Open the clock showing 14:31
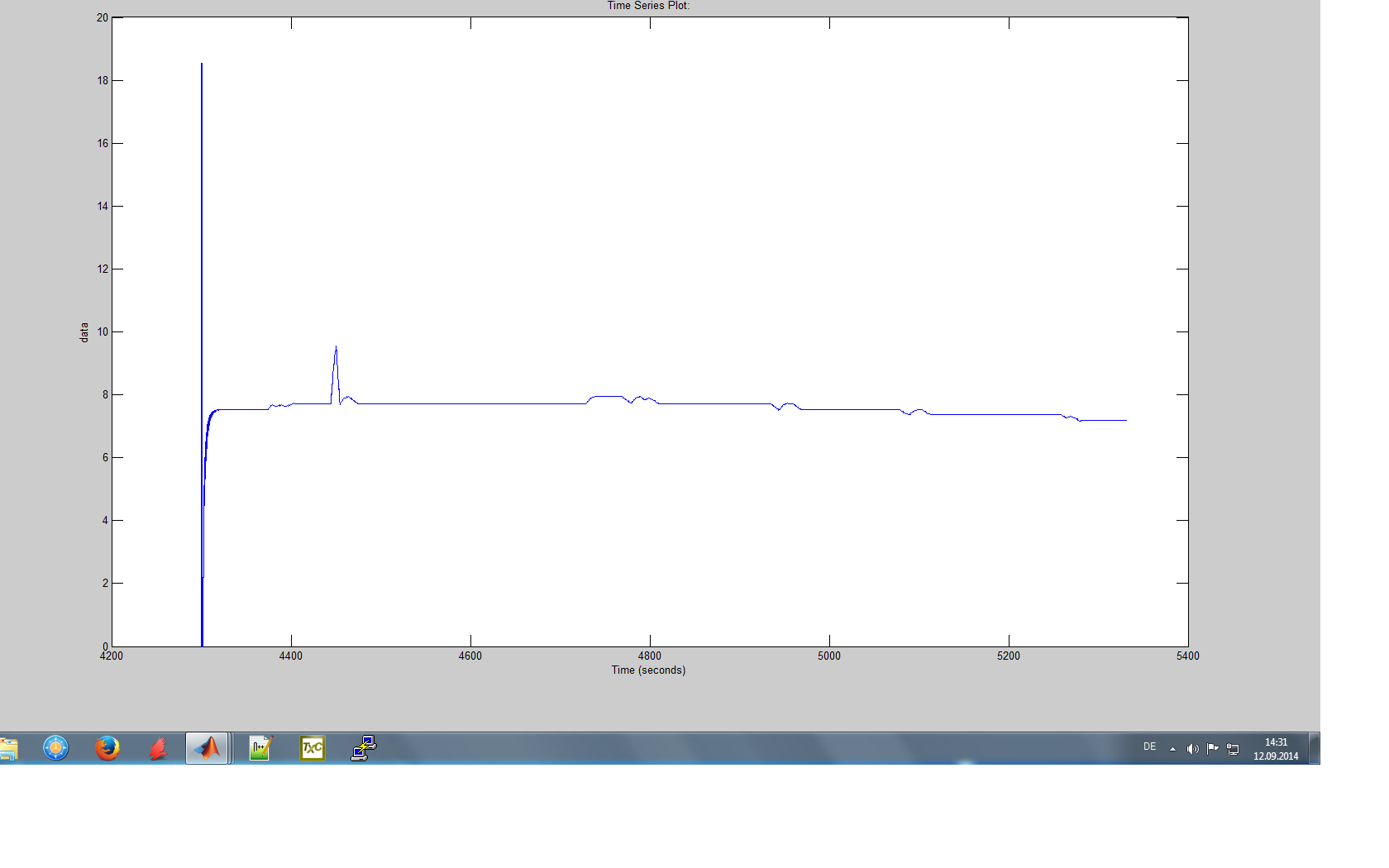1389x868 pixels. [x=1276, y=749]
